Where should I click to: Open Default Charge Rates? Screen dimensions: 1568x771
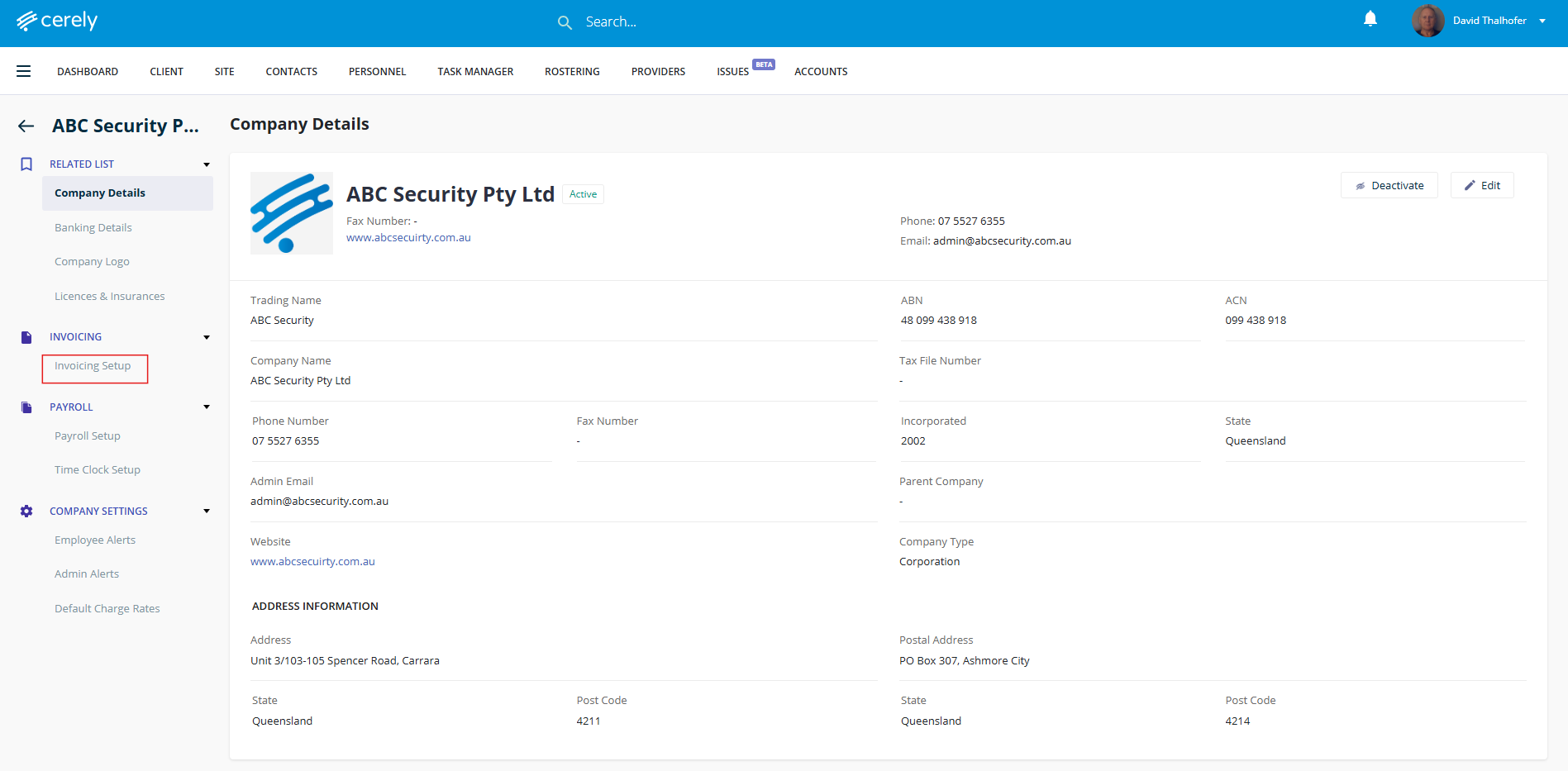point(107,609)
